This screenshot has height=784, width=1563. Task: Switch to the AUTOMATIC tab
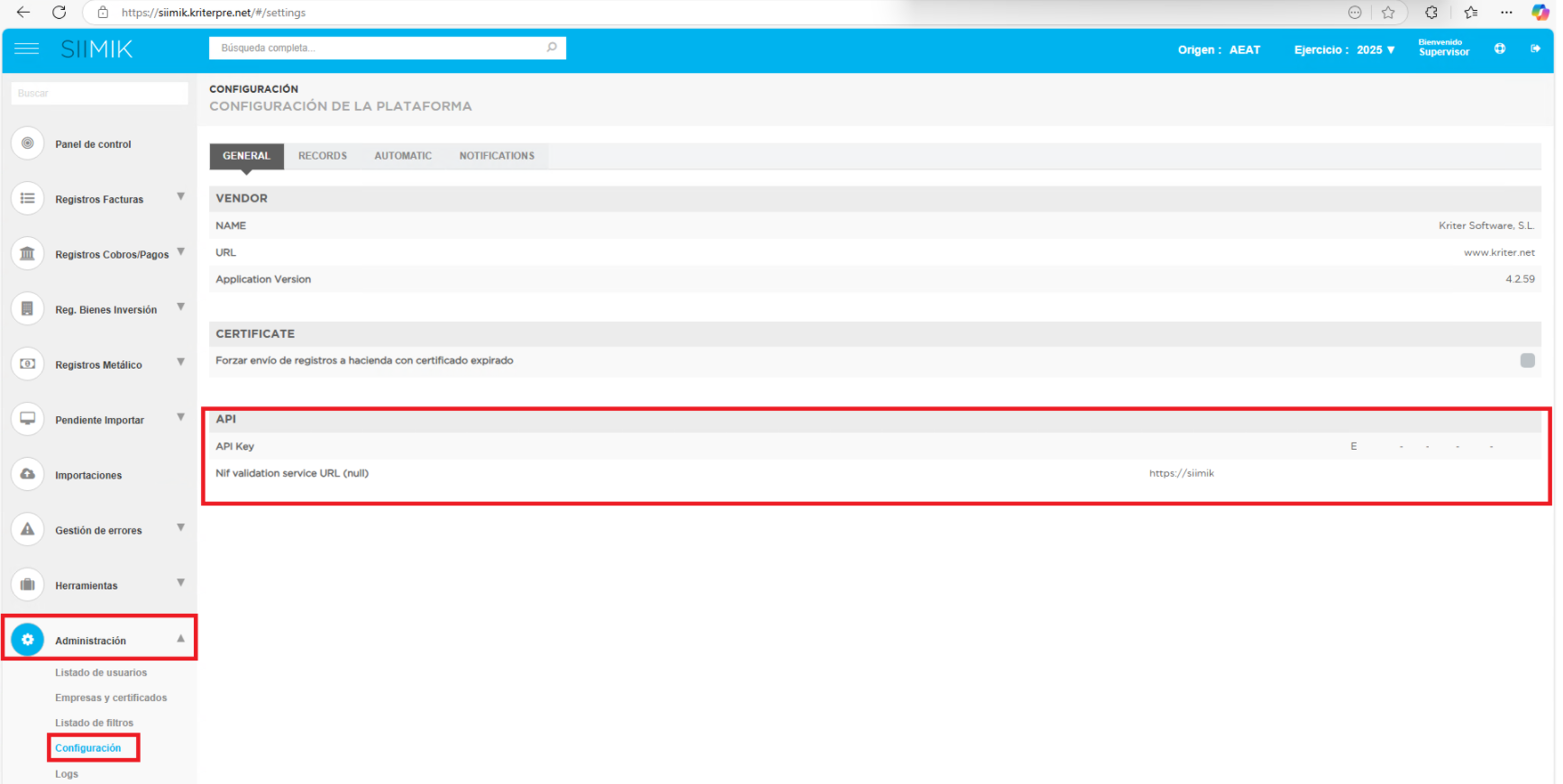coord(403,156)
